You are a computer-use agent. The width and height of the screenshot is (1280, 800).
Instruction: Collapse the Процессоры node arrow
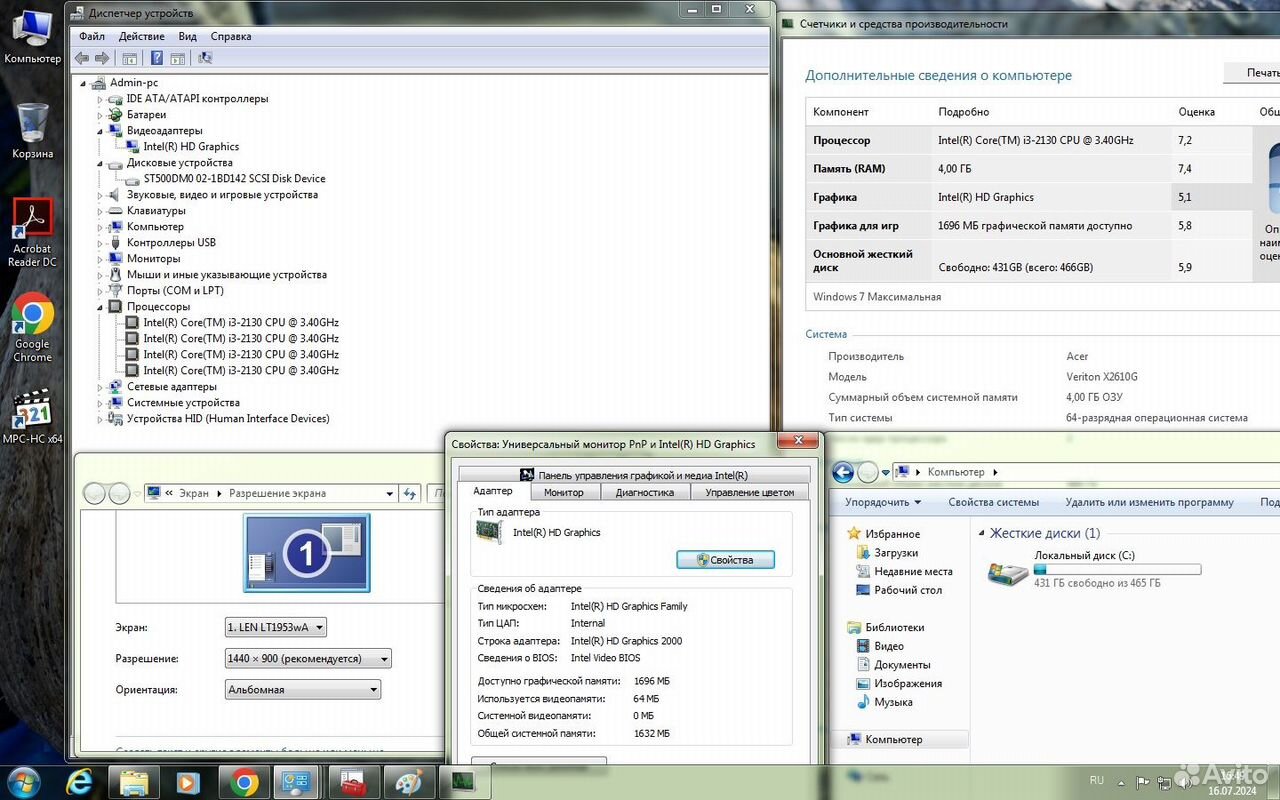(100, 307)
